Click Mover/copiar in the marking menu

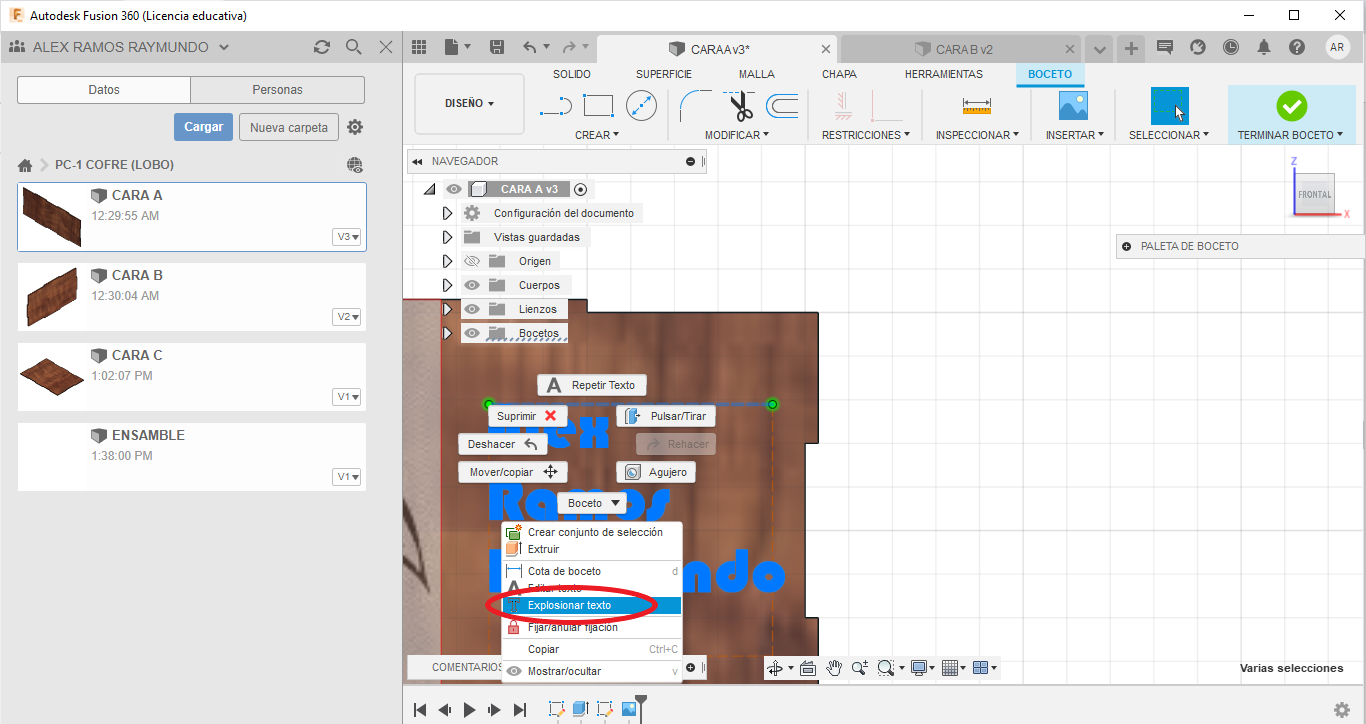513,472
